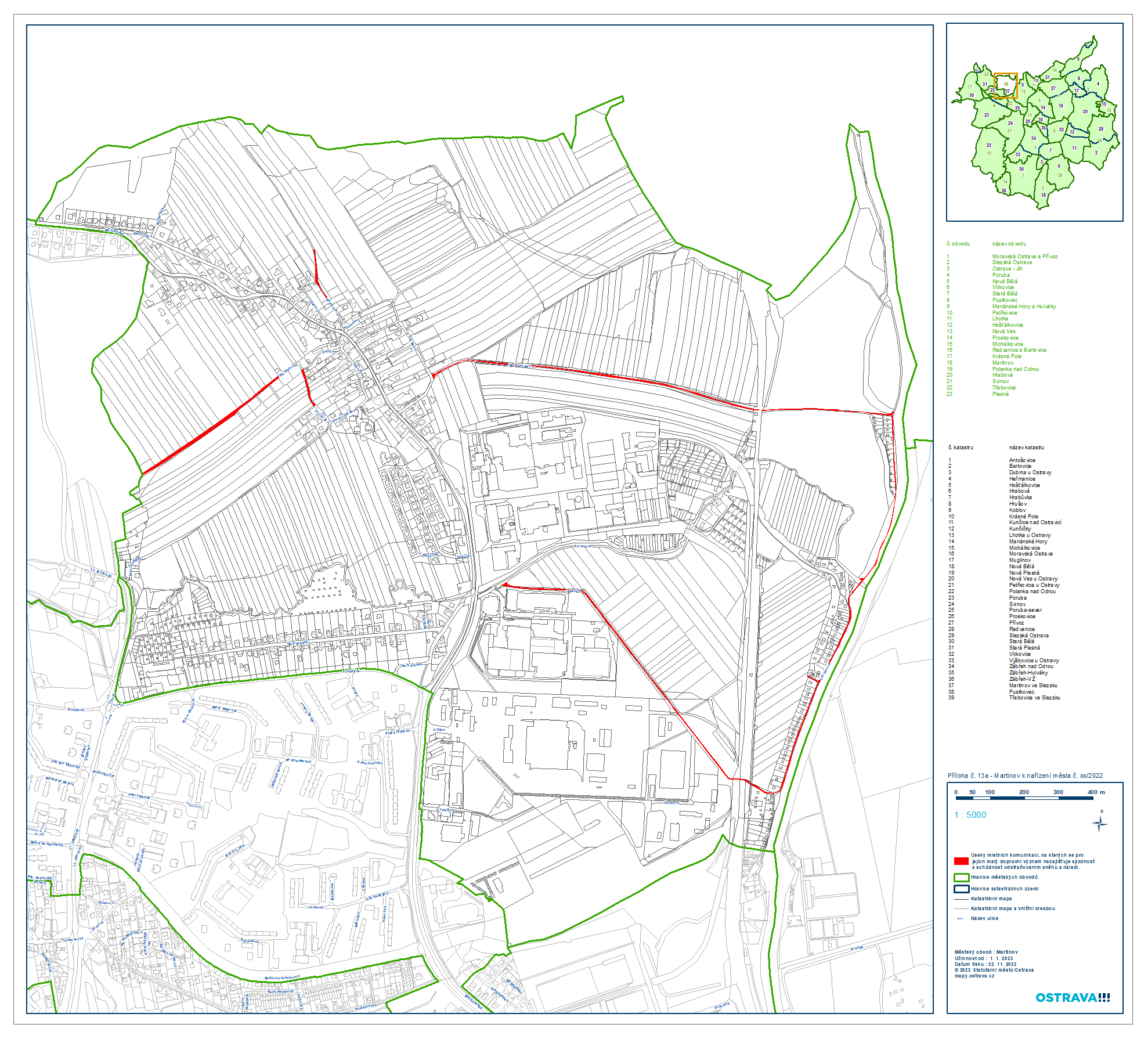
Task: Click the green district boundary legend box
Action: click(x=961, y=877)
